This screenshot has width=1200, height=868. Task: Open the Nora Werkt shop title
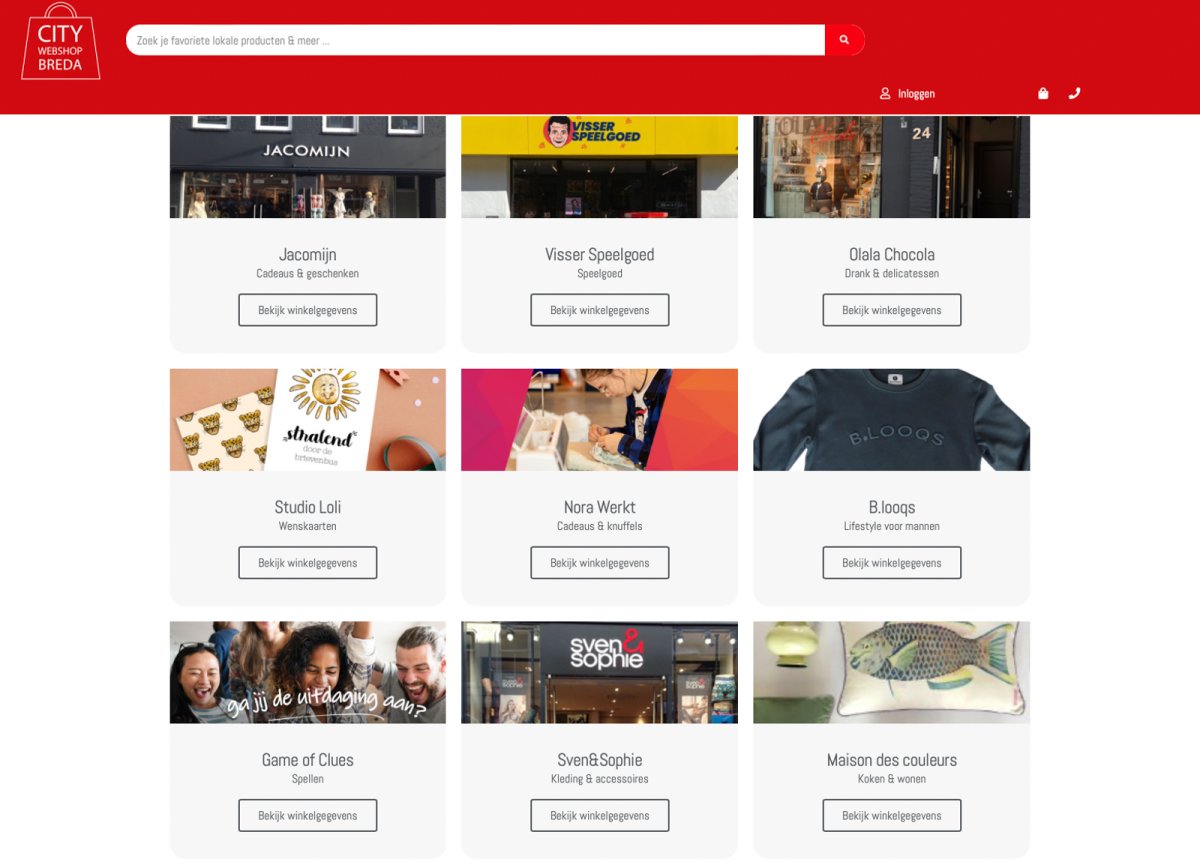(x=600, y=507)
